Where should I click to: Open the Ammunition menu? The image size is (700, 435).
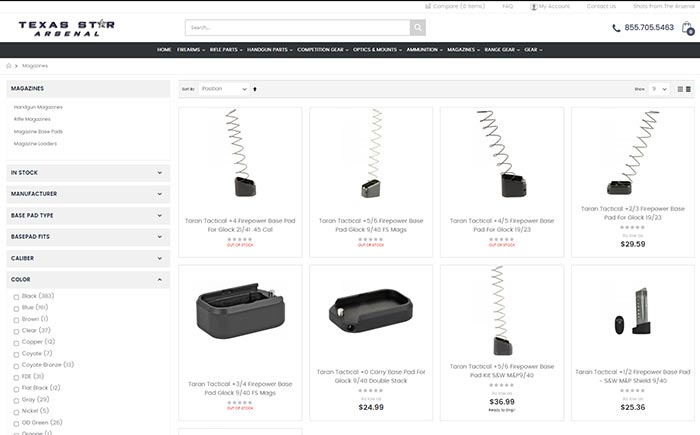click(x=424, y=50)
